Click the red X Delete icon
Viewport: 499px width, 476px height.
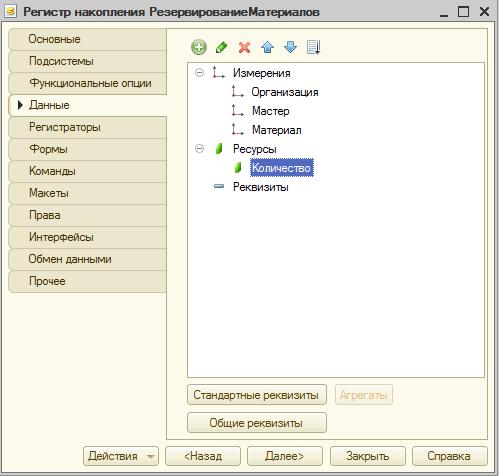tap(244, 47)
